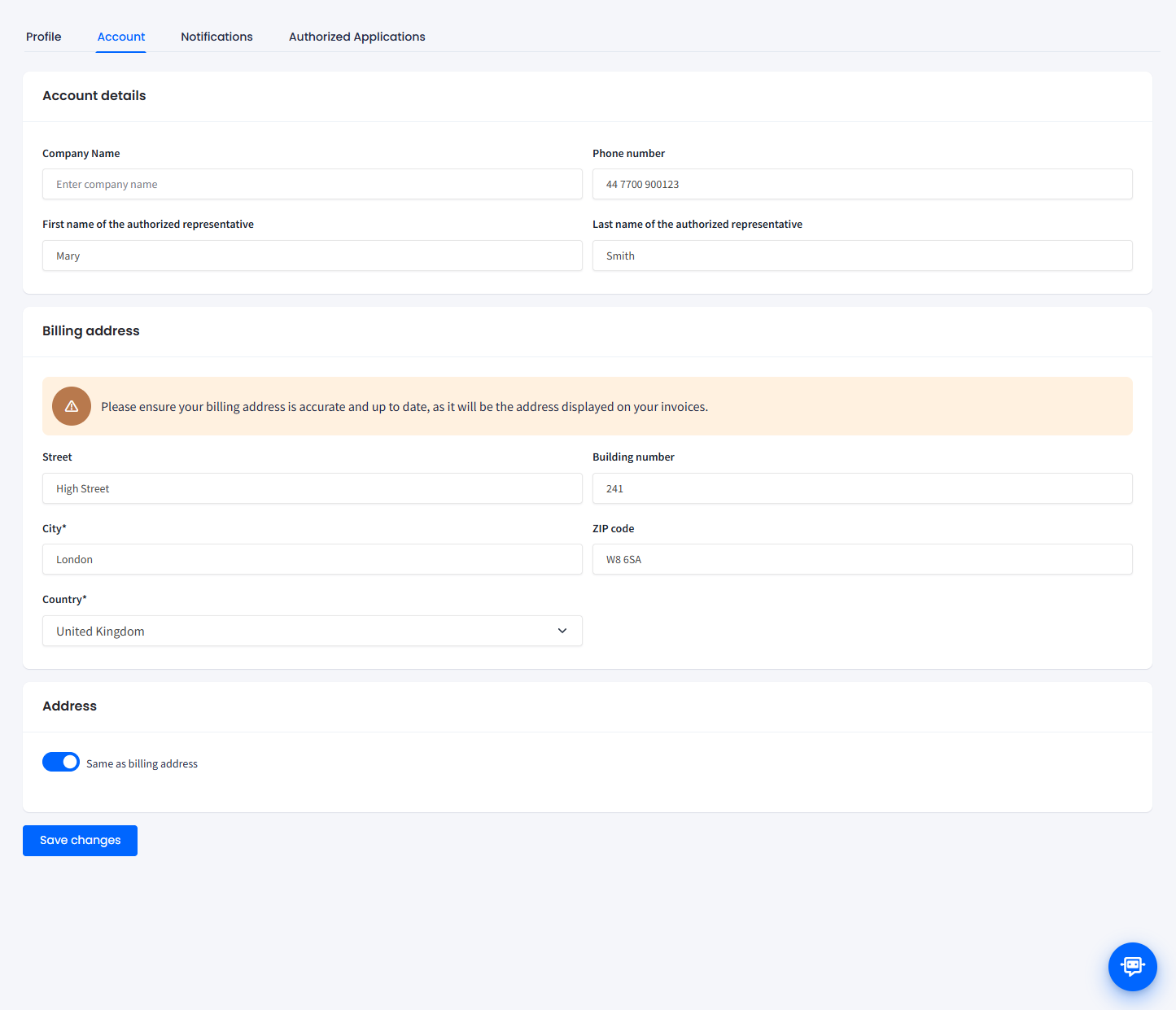Edit the representative last name field

pyautogui.click(x=863, y=256)
